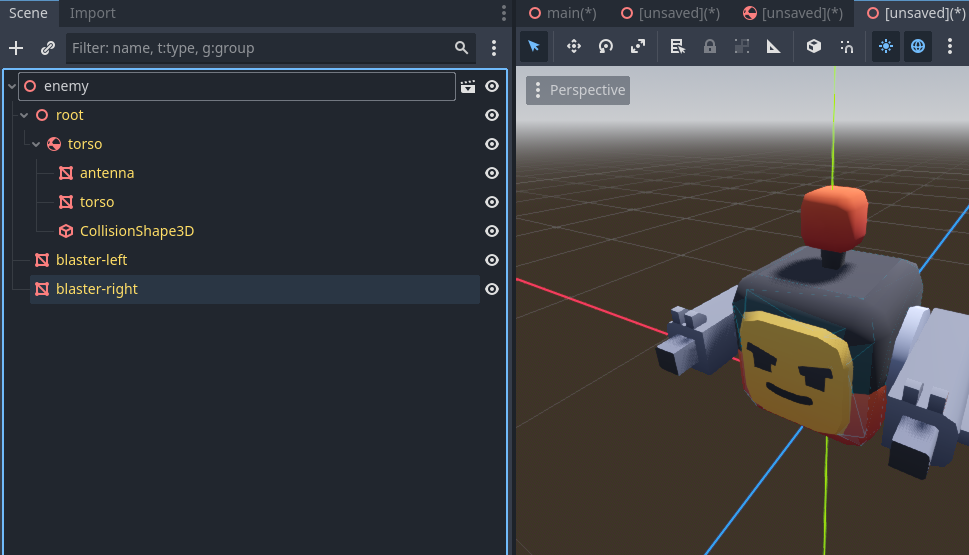This screenshot has width=969, height=555.
Task: Select the Move mode tool
Action: 574,46
